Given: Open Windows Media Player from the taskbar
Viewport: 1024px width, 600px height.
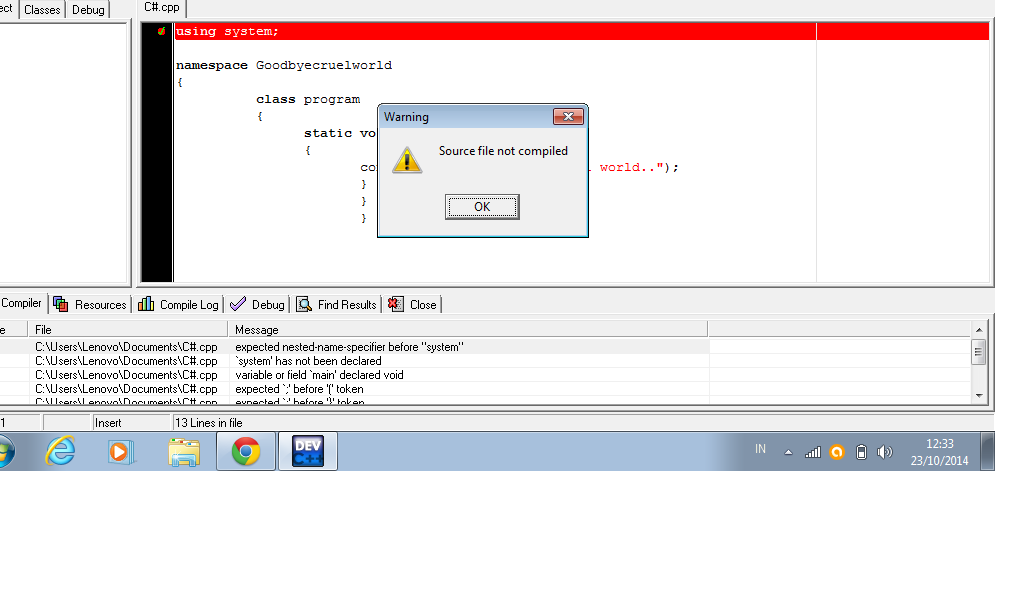Looking at the screenshot, I should [121, 452].
